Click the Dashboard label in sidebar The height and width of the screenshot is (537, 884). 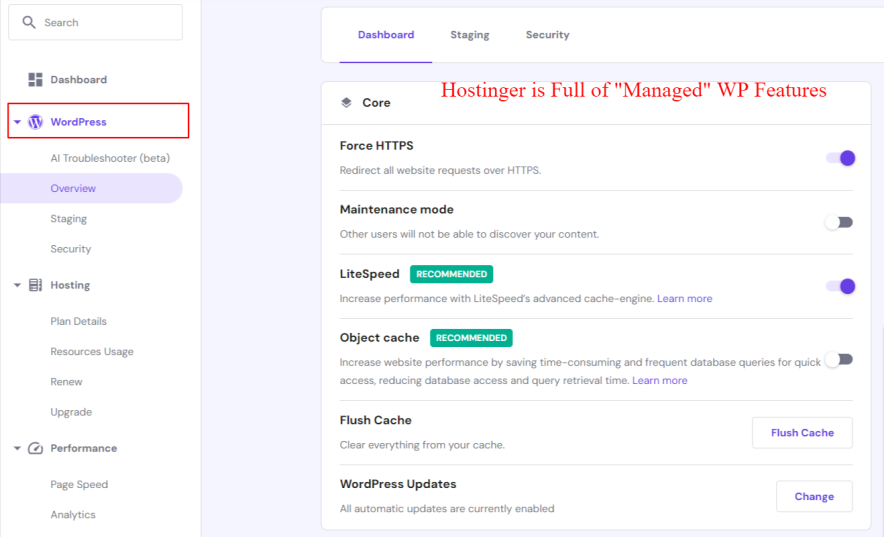78,79
